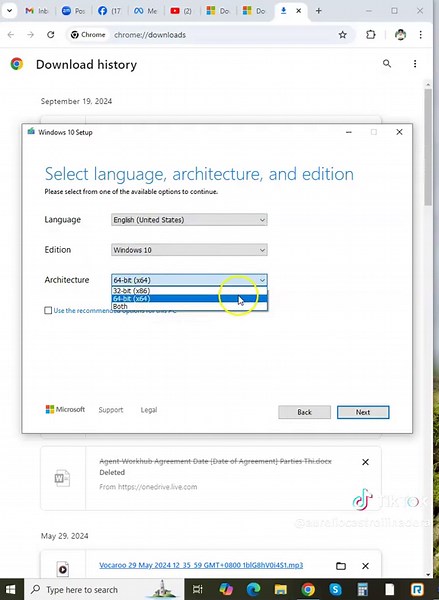439x600 pixels.
Task: Bookmark this page with the star
Action: [x=343, y=35]
